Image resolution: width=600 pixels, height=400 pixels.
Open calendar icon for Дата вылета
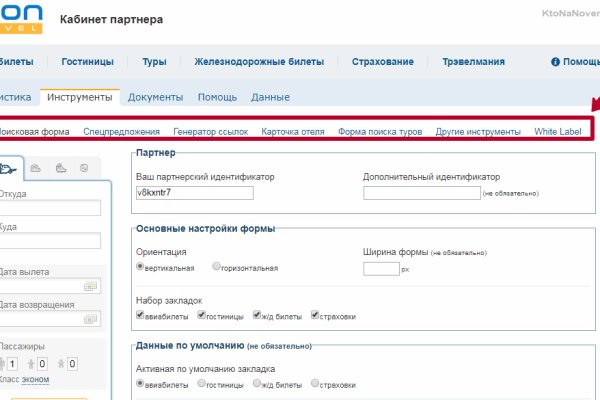pyautogui.click(x=91, y=287)
